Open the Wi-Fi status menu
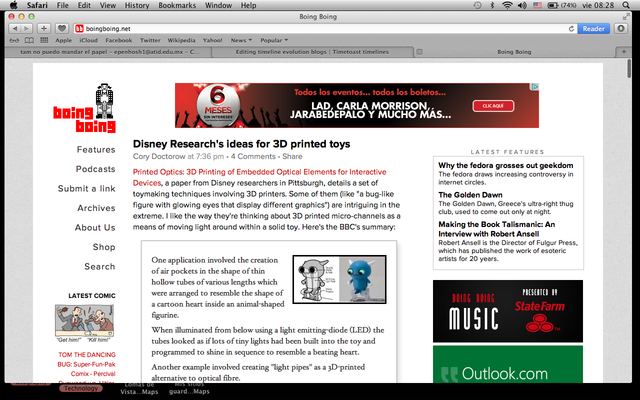Image resolution: width=640 pixels, height=400 pixels. 507,5
